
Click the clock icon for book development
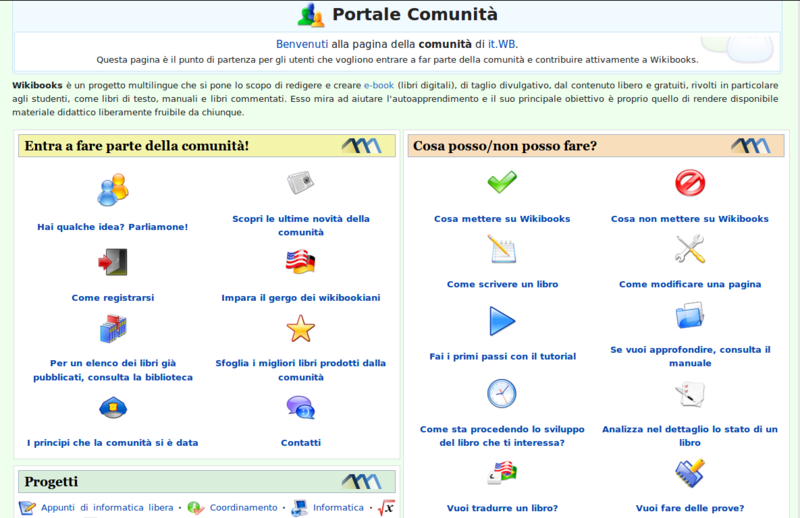[x=502, y=393]
